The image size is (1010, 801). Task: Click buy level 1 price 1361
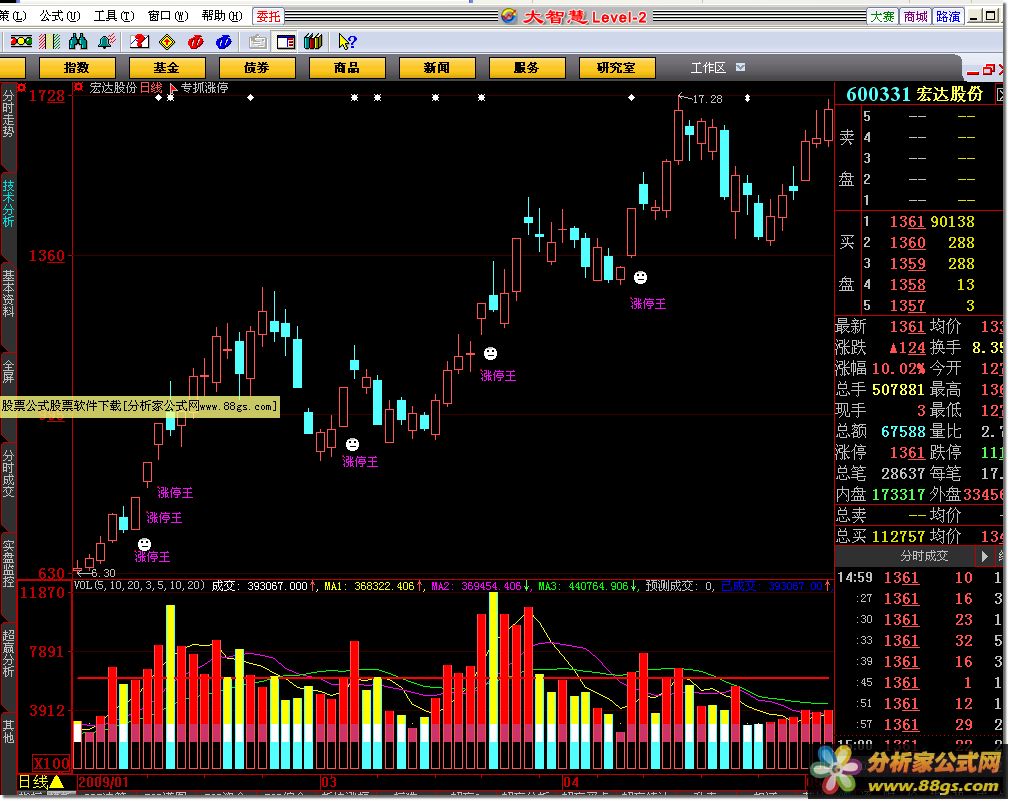point(907,221)
